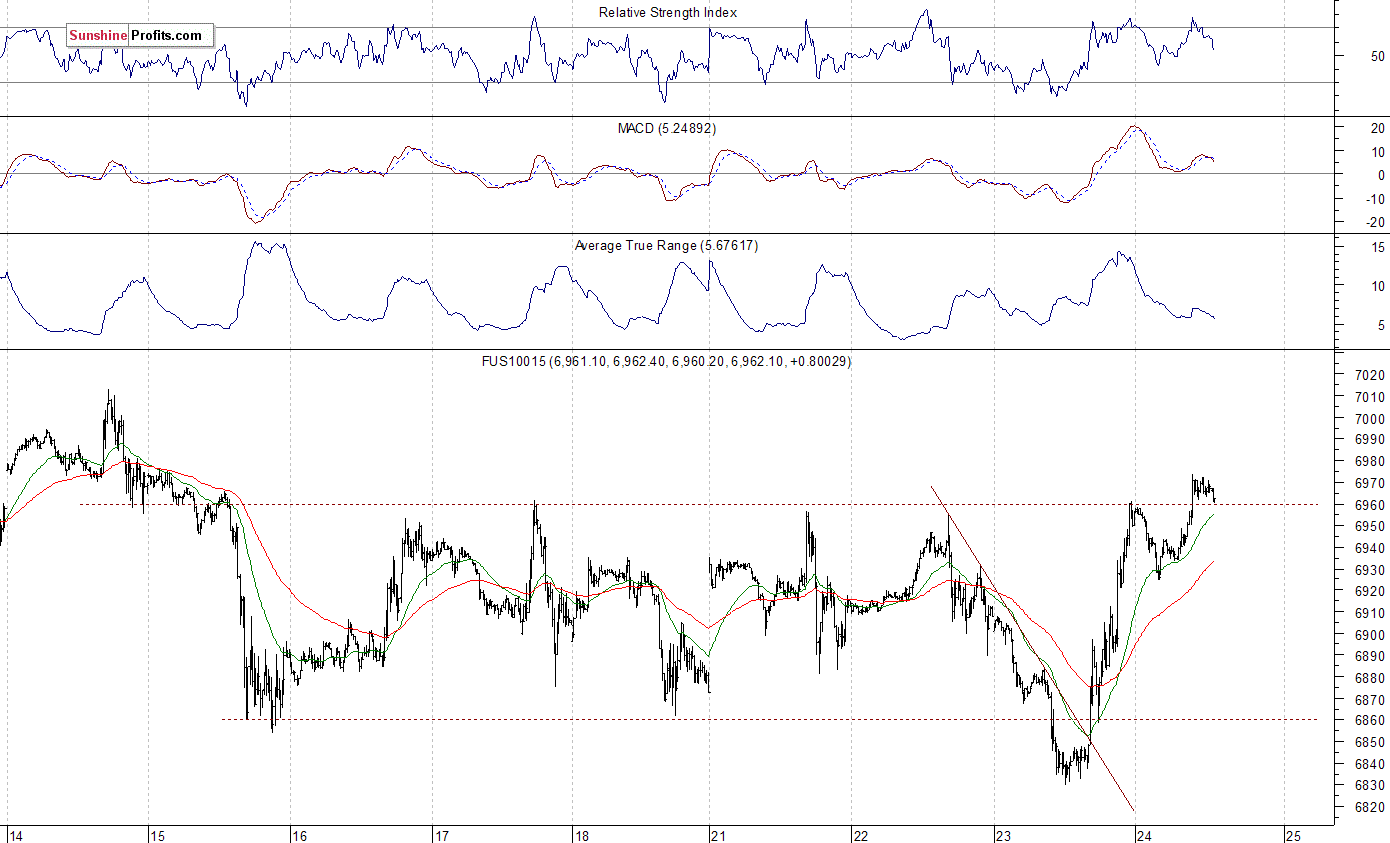
Task: Select date label 24 on time axis
Action: click(1146, 835)
